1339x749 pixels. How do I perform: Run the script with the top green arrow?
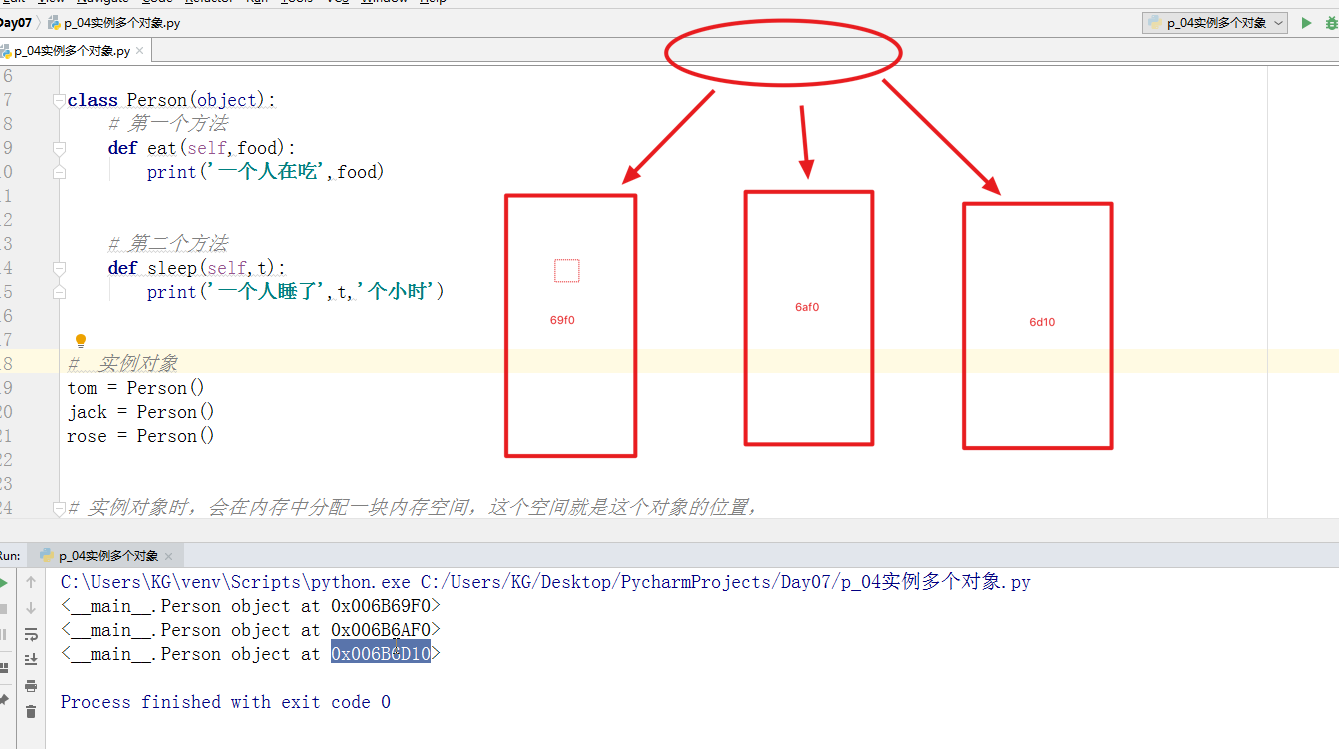point(1306,23)
